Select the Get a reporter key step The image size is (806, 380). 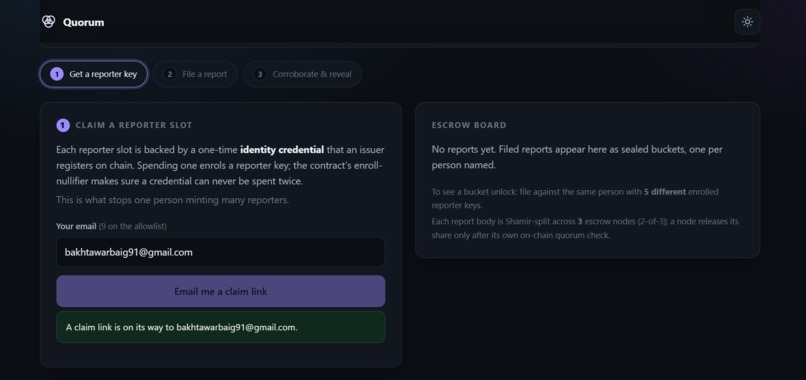click(94, 74)
